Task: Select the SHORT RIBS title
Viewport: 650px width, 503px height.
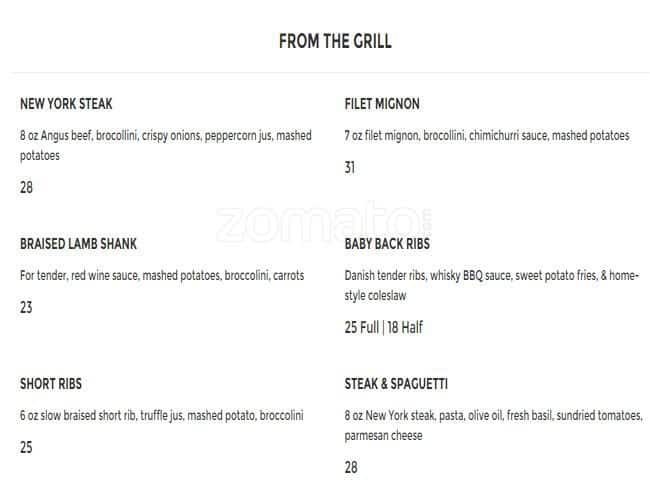Action: point(51,384)
